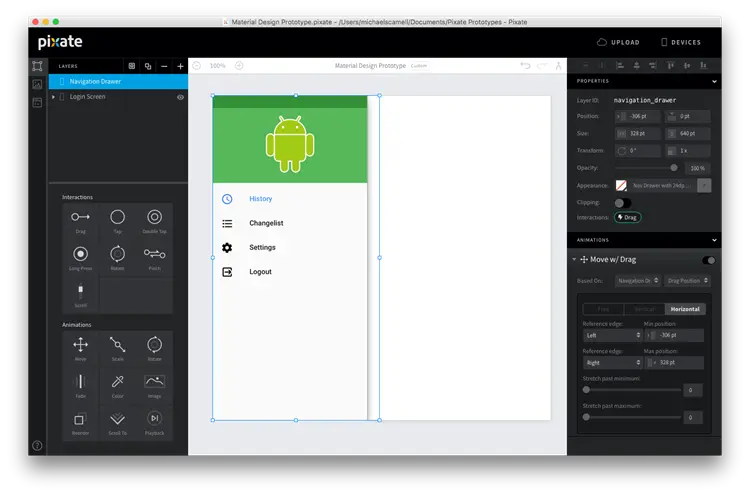Collapse the Animations section chevron
This screenshot has height=497, width=750.
[714, 240]
